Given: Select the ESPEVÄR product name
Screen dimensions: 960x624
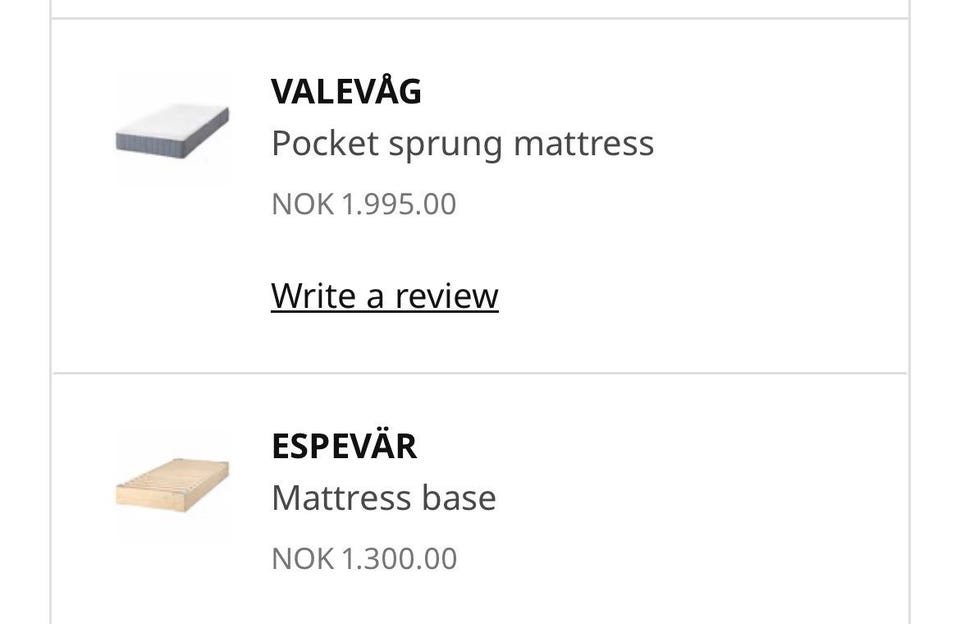Looking at the screenshot, I should (x=344, y=446).
